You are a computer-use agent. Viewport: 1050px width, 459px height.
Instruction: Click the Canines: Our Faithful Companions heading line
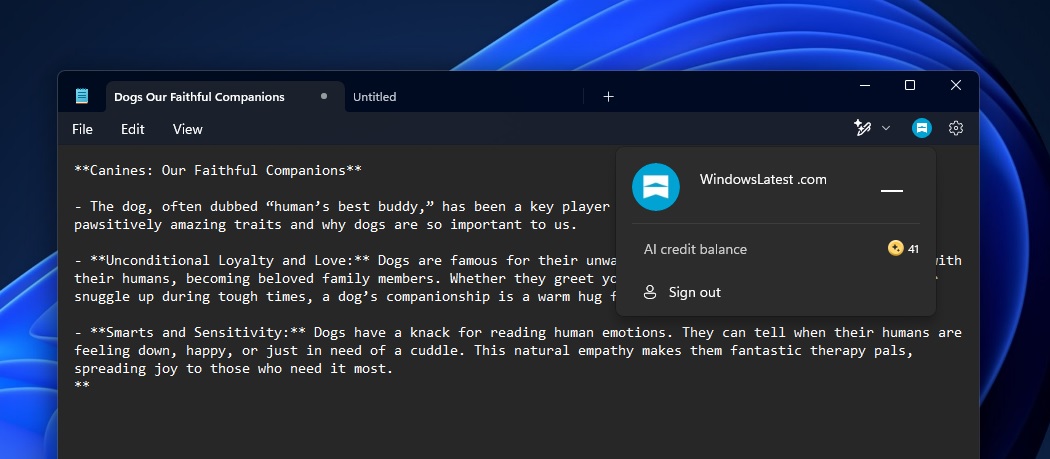click(218, 170)
